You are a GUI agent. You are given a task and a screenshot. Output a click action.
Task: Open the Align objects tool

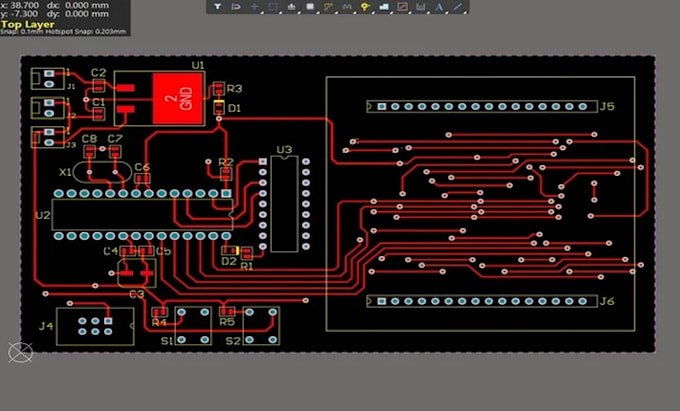pyautogui.click(x=291, y=7)
